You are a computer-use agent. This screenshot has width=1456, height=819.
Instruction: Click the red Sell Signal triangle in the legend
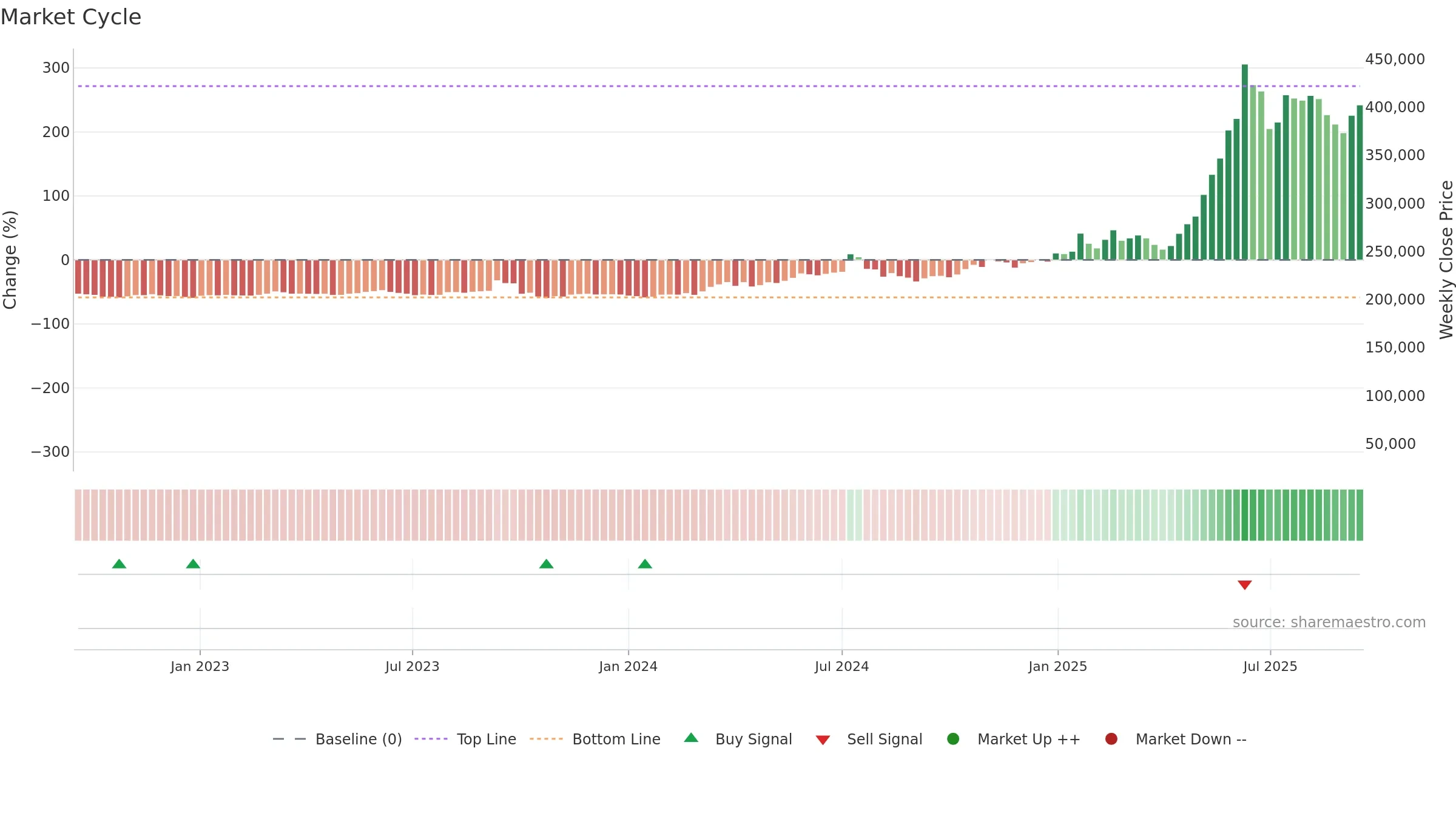click(x=823, y=740)
